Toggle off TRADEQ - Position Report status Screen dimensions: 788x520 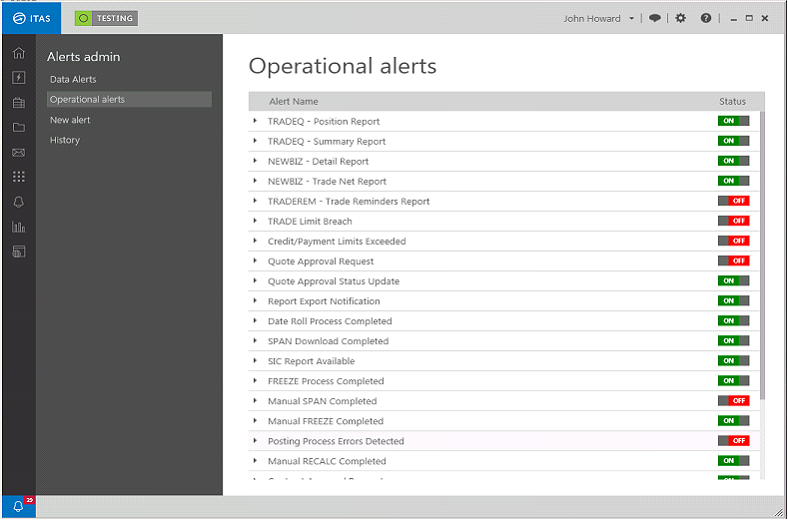coord(733,121)
